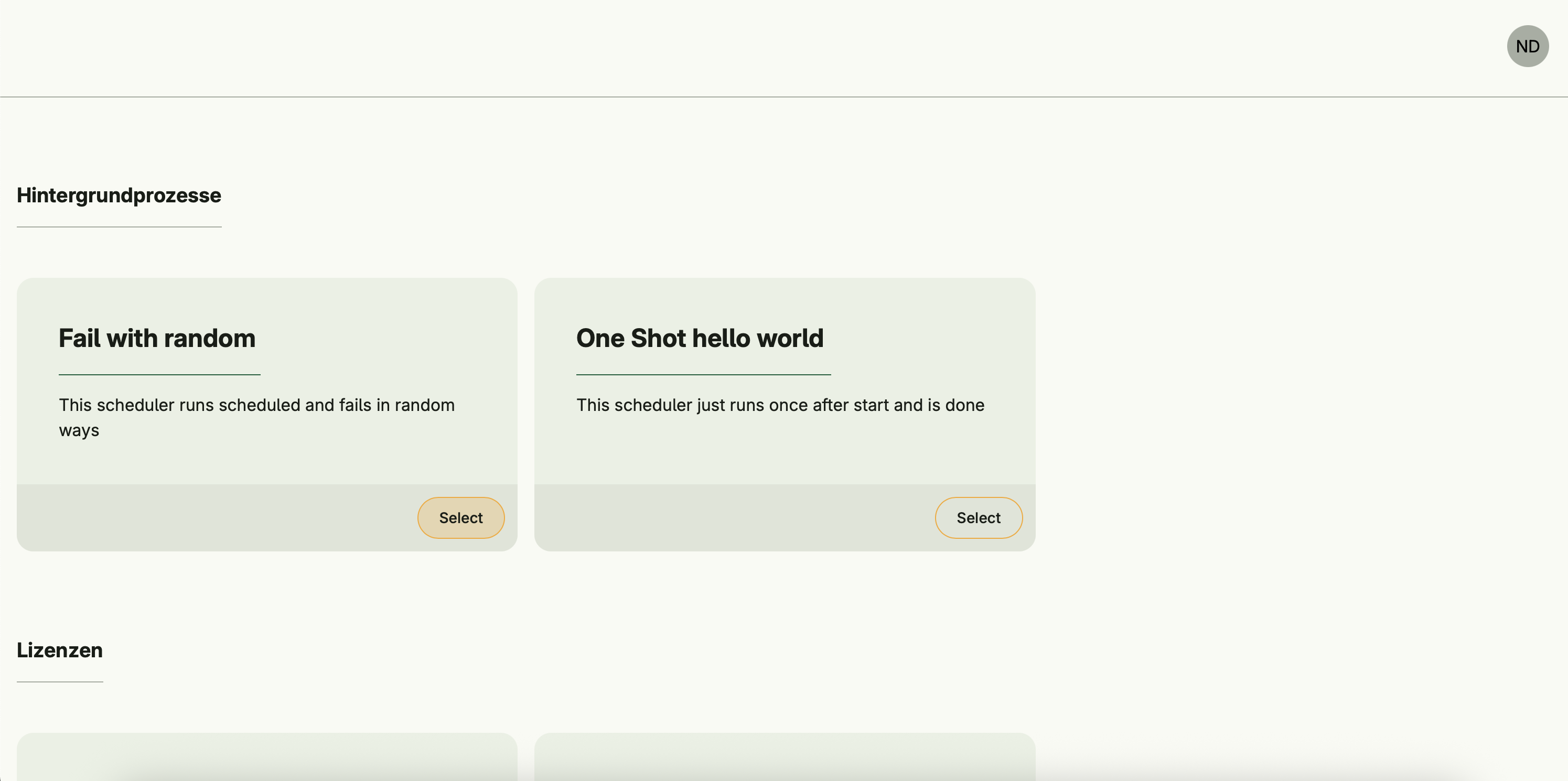Select the One Shot hello world scheduler
The width and height of the screenshot is (1568, 781).
(978, 518)
